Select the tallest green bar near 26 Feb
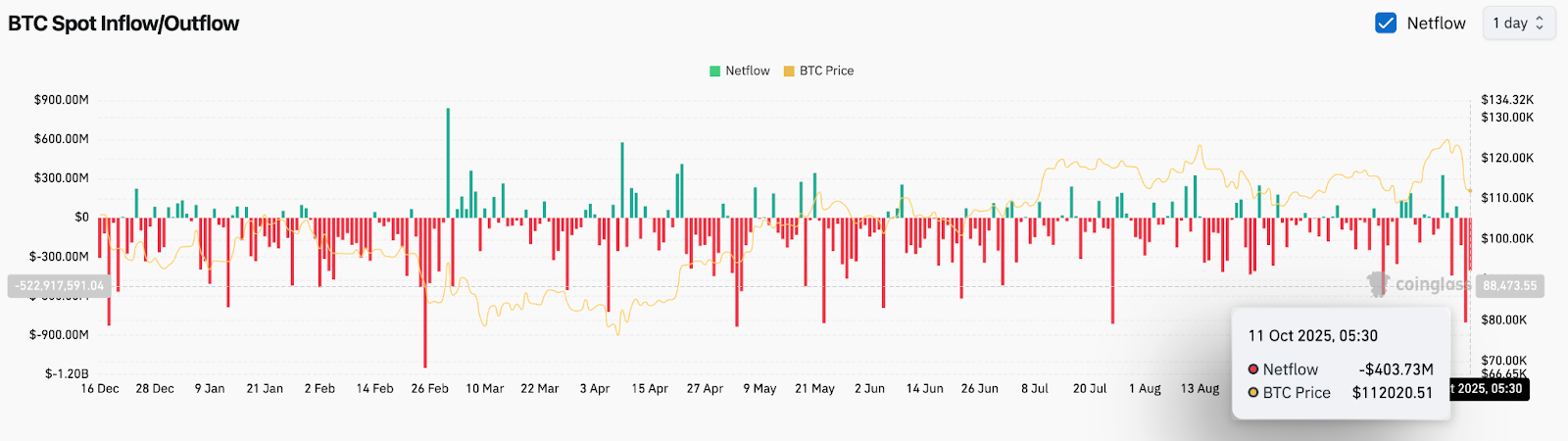Screen dimensions: 1568x441 [448, 162]
